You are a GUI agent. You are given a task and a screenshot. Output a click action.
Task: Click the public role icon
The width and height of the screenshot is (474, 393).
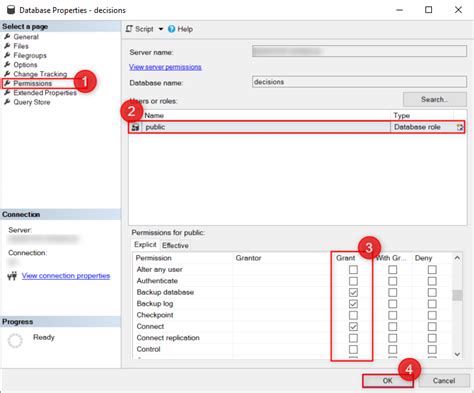[135, 127]
